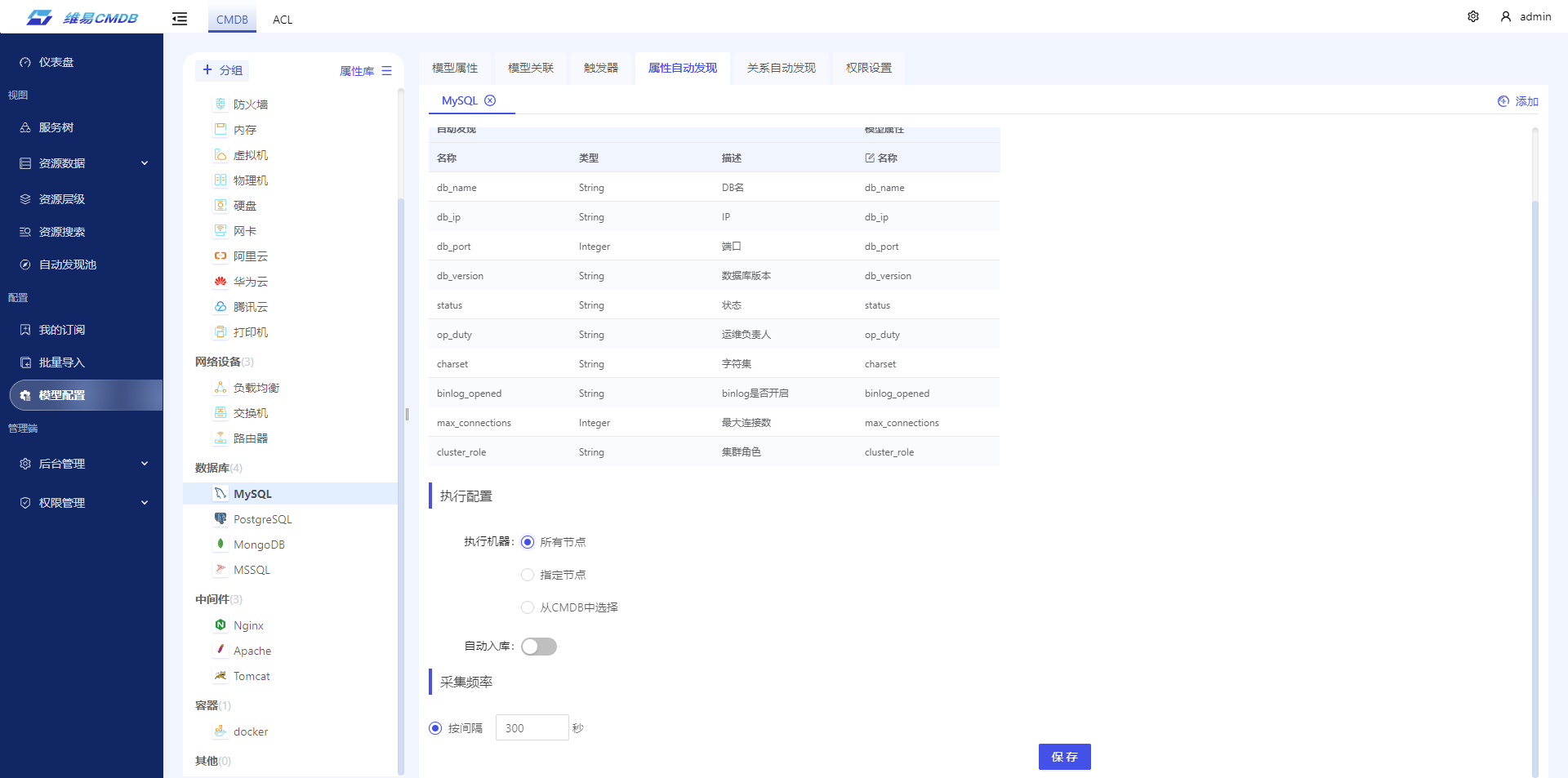Open the 服务树 view
Screen dimensions: 1568x778
point(55,127)
